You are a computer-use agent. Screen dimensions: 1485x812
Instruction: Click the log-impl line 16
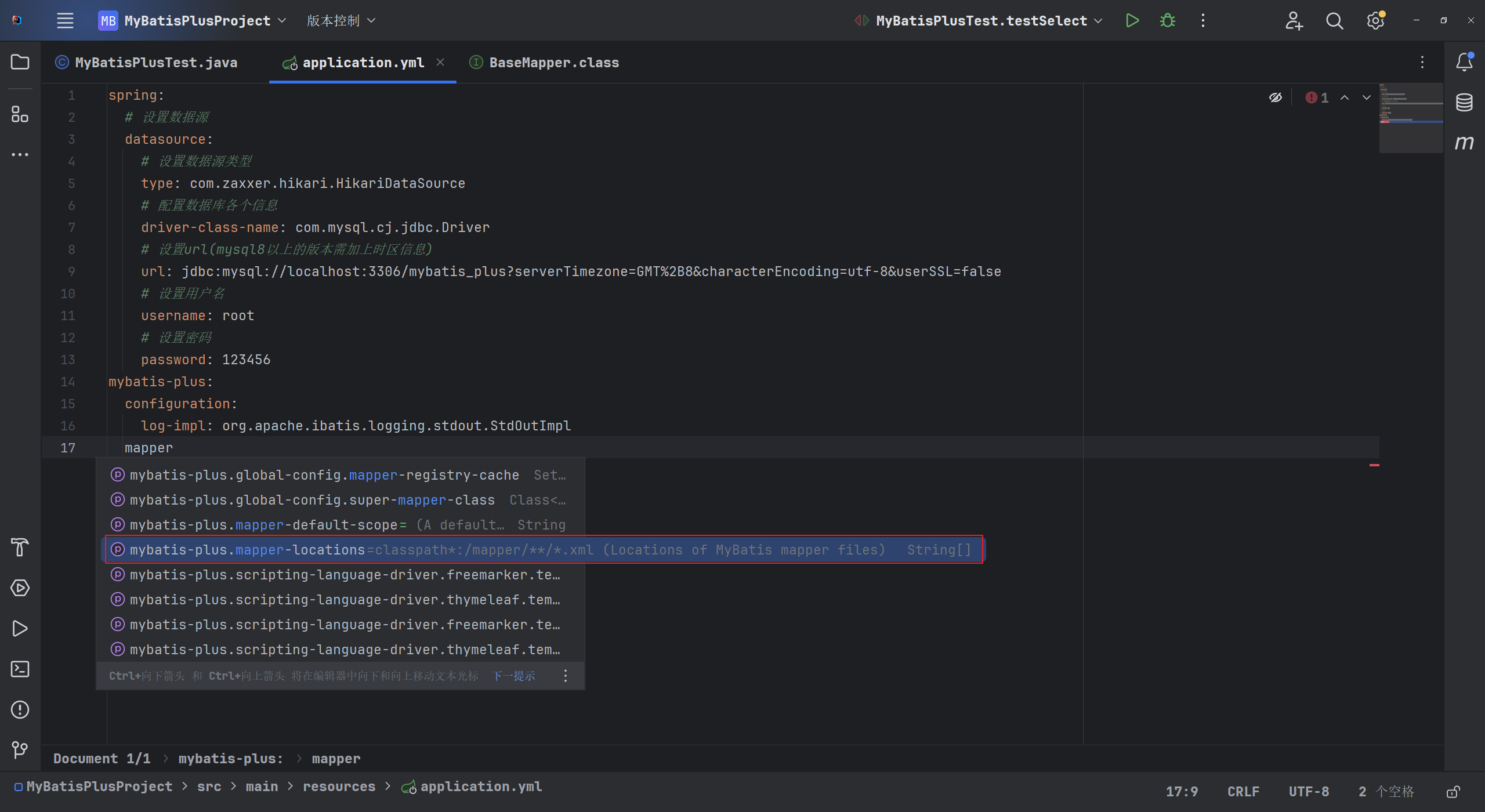356,426
